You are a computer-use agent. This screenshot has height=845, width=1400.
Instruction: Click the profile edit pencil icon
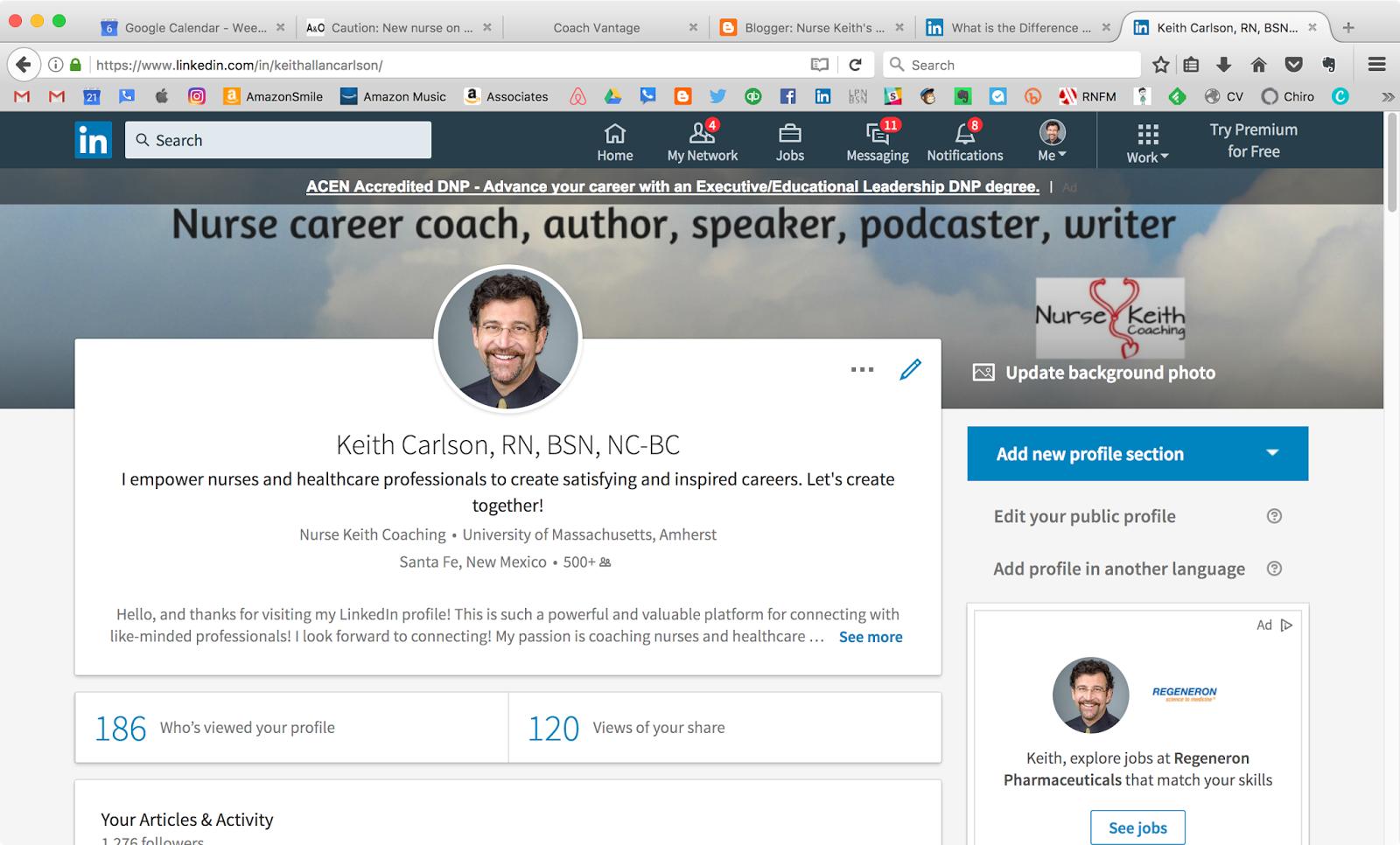(910, 369)
